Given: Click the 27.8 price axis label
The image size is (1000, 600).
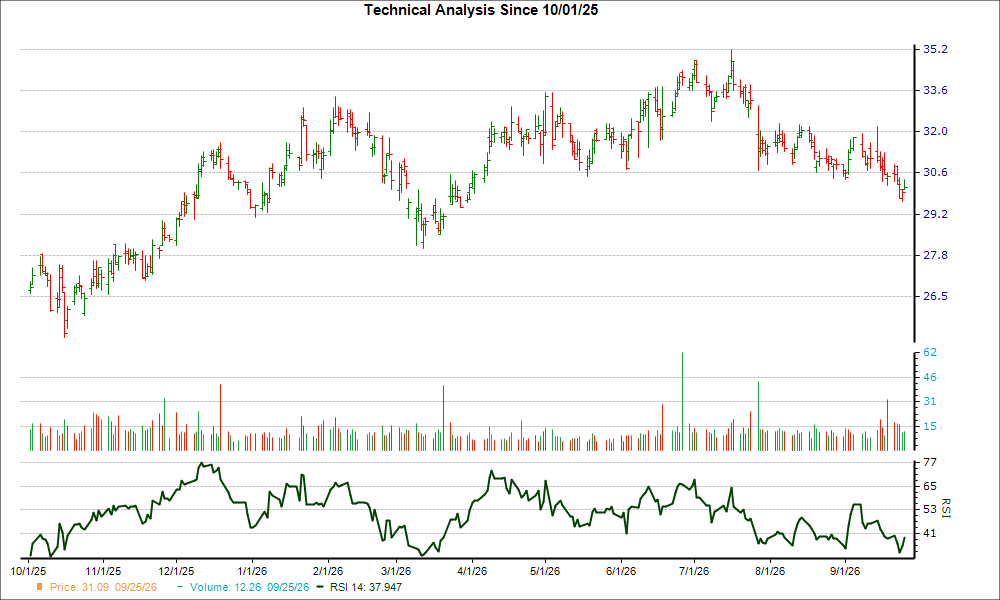Looking at the screenshot, I should click(x=936, y=255).
